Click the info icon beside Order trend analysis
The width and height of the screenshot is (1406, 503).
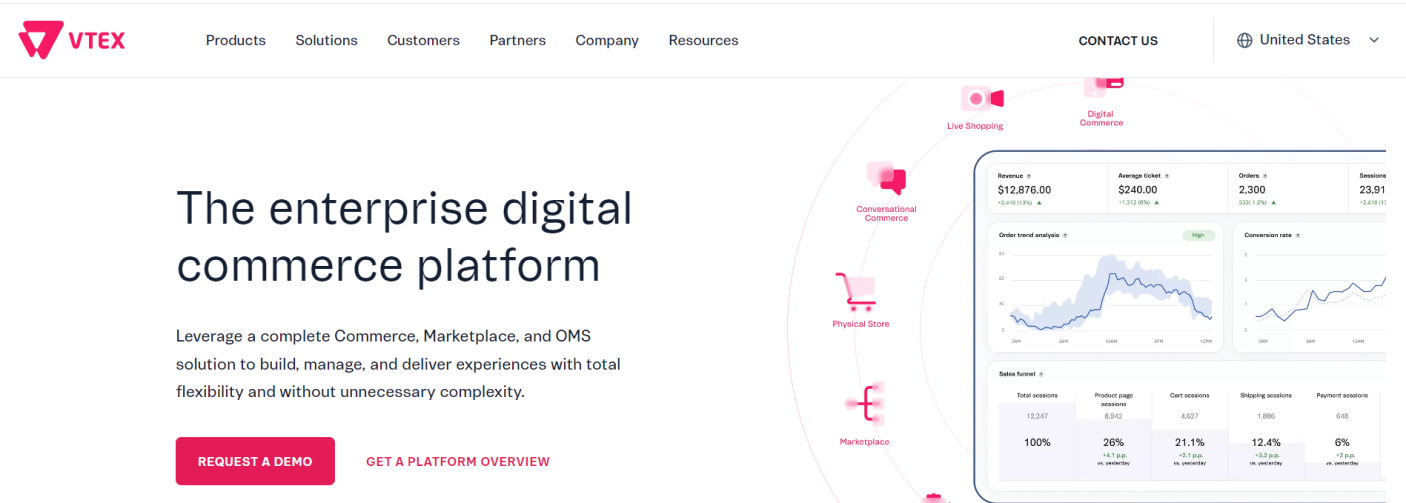coord(1064,236)
